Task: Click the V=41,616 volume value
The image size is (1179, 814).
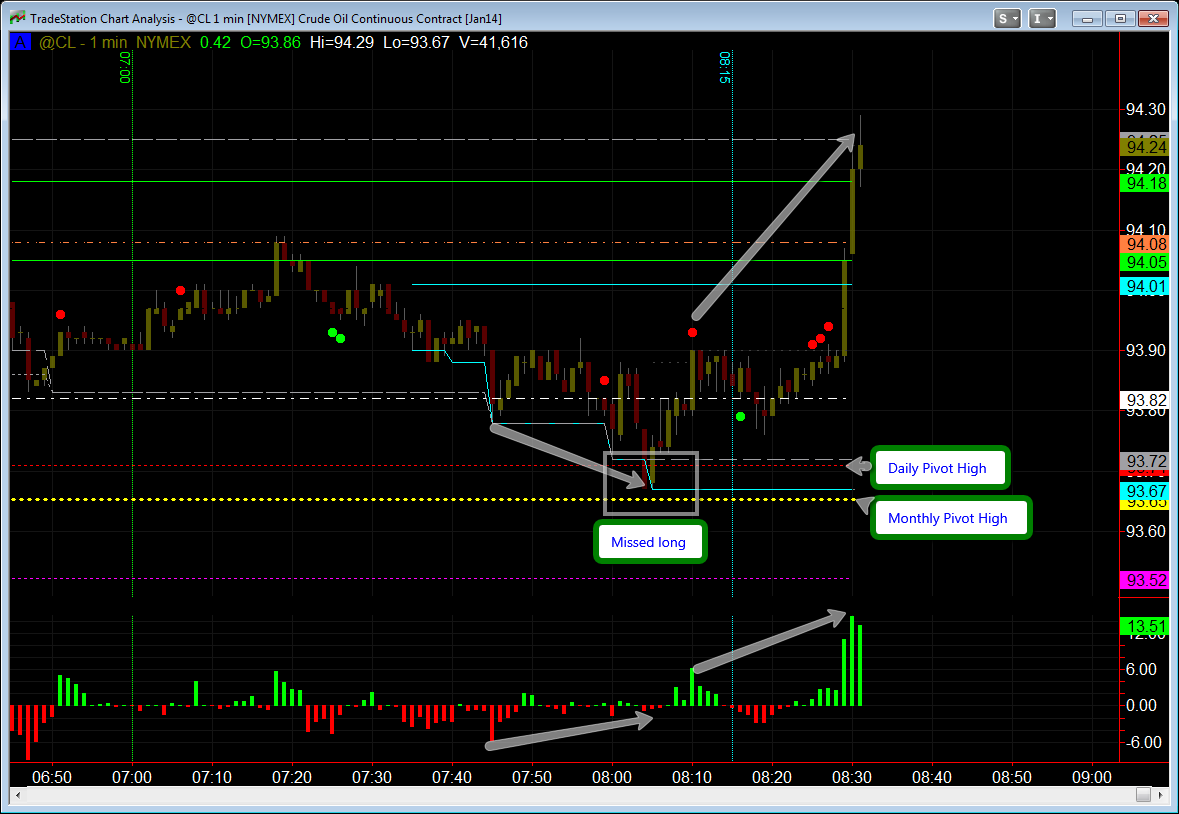Action: pos(493,43)
